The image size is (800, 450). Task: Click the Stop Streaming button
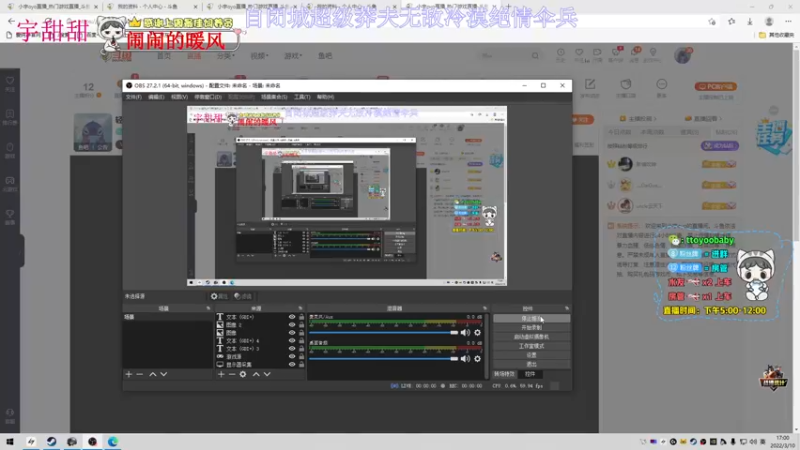[x=531, y=318]
